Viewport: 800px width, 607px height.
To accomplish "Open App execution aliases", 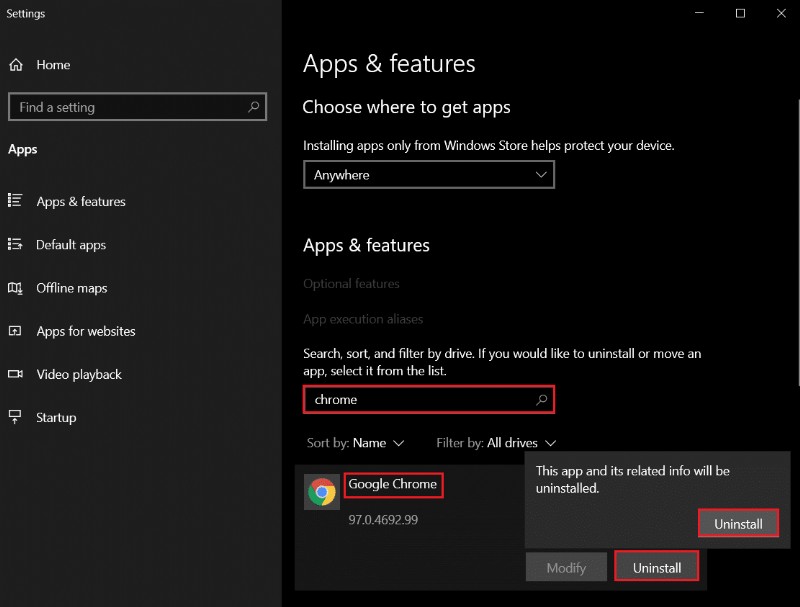I will pyautogui.click(x=364, y=318).
